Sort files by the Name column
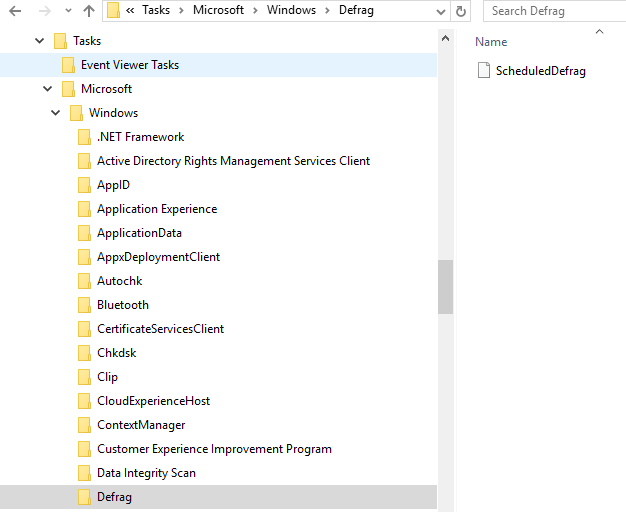This screenshot has height=512, width=626. click(491, 42)
